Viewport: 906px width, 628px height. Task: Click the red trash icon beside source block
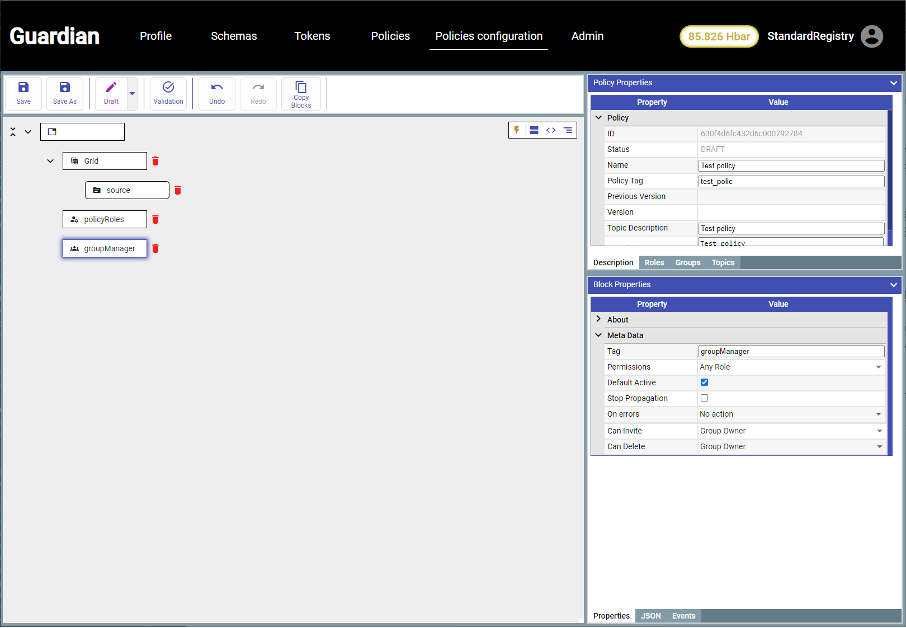coord(178,190)
